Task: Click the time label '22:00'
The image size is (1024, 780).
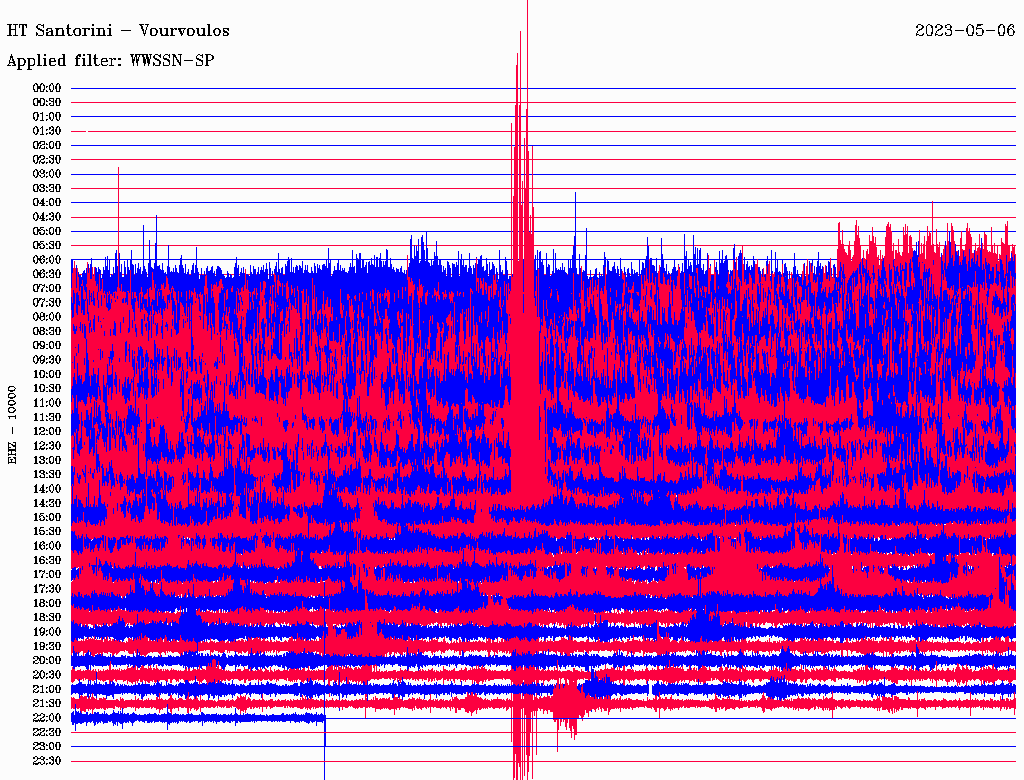Action: (x=47, y=719)
